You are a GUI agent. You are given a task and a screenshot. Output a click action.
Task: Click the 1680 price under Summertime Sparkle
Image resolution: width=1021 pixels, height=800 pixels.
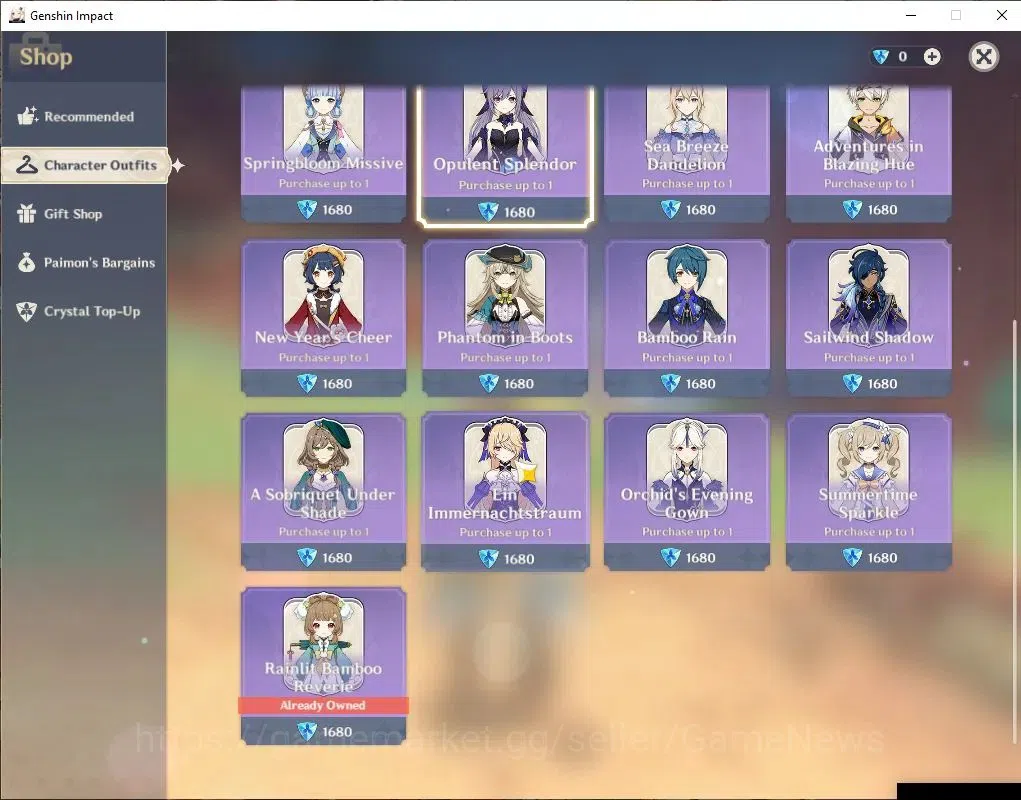click(x=882, y=557)
